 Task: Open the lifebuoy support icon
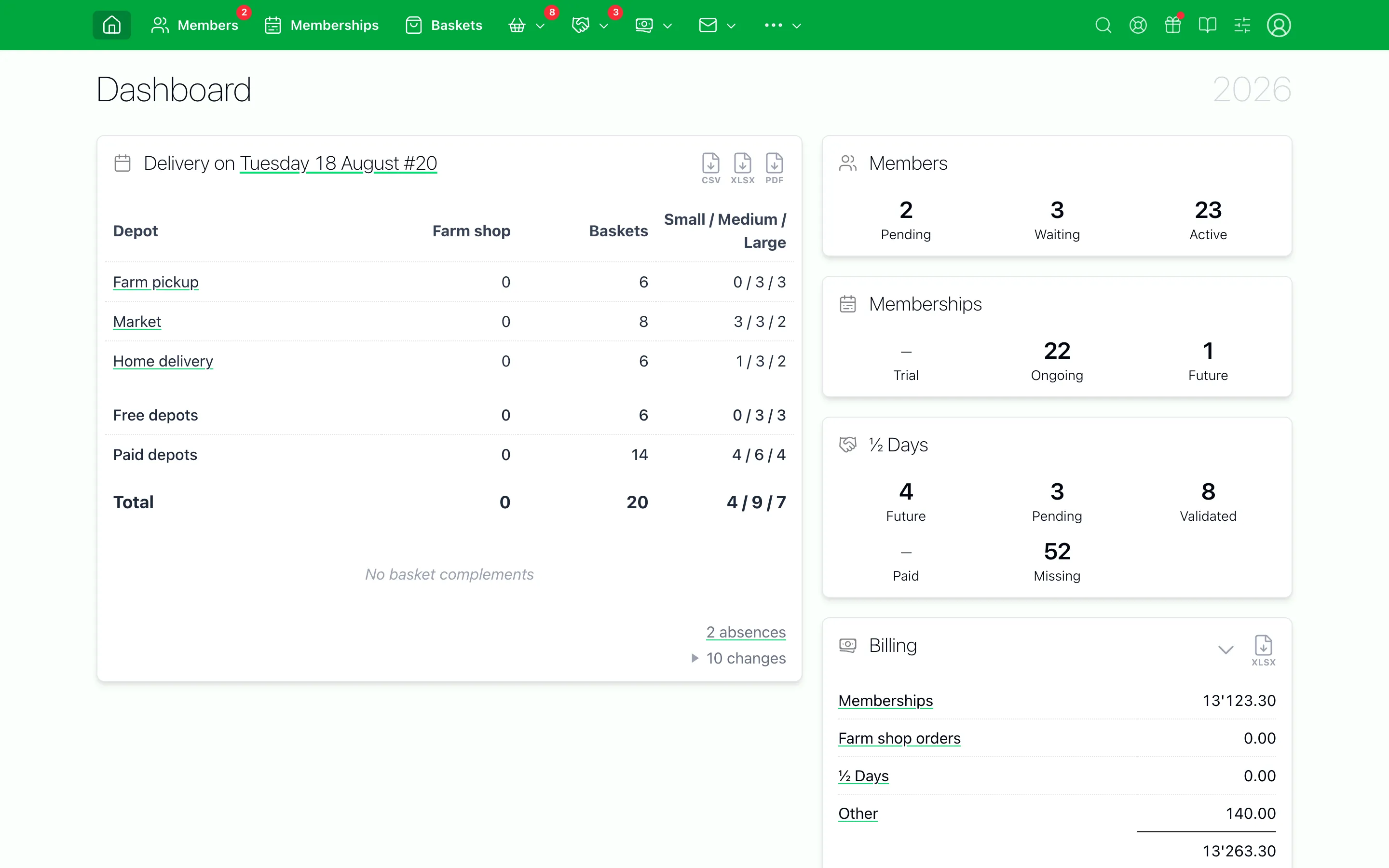[x=1138, y=25]
